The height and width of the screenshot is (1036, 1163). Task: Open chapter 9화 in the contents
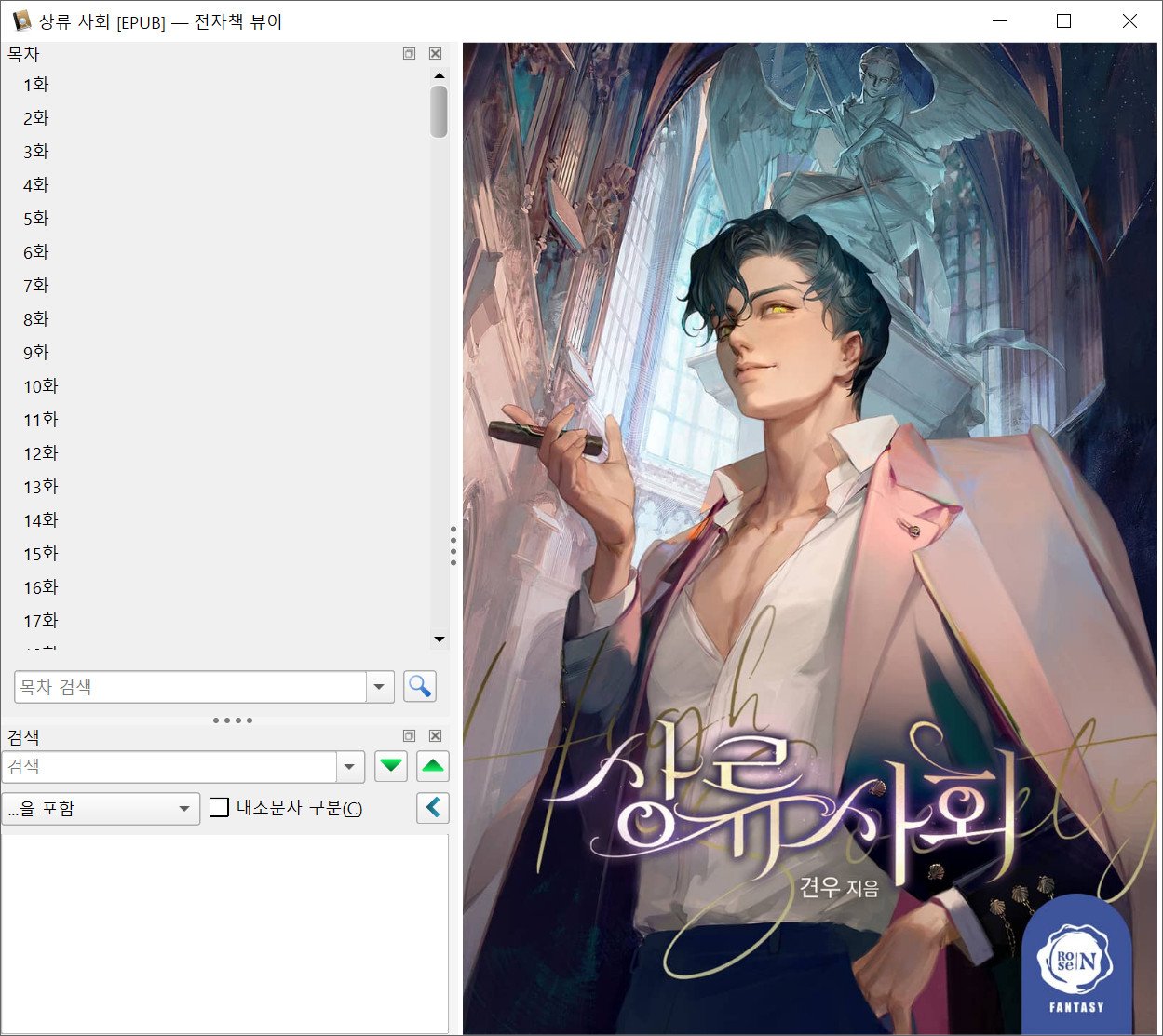(x=35, y=353)
